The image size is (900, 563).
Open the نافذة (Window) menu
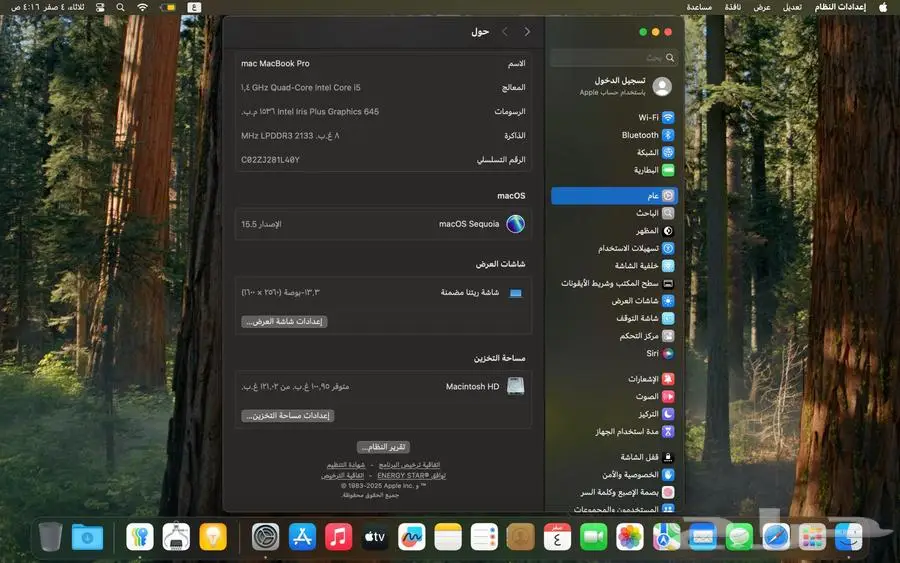[732, 7]
